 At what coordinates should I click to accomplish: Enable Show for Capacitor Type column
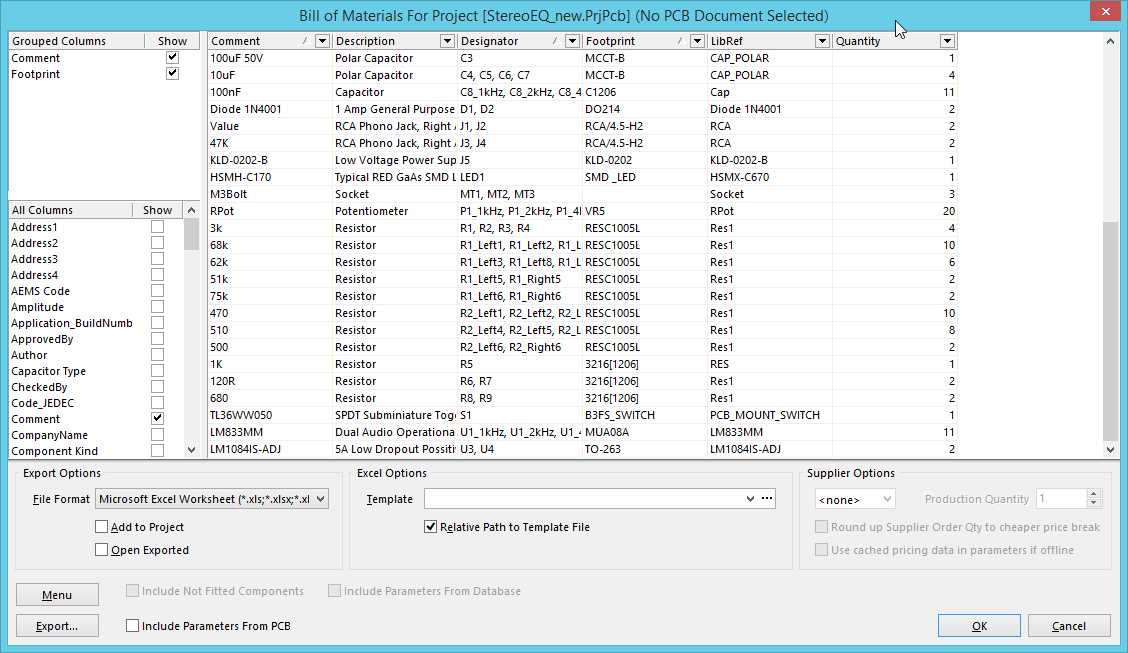tap(158, 370)
